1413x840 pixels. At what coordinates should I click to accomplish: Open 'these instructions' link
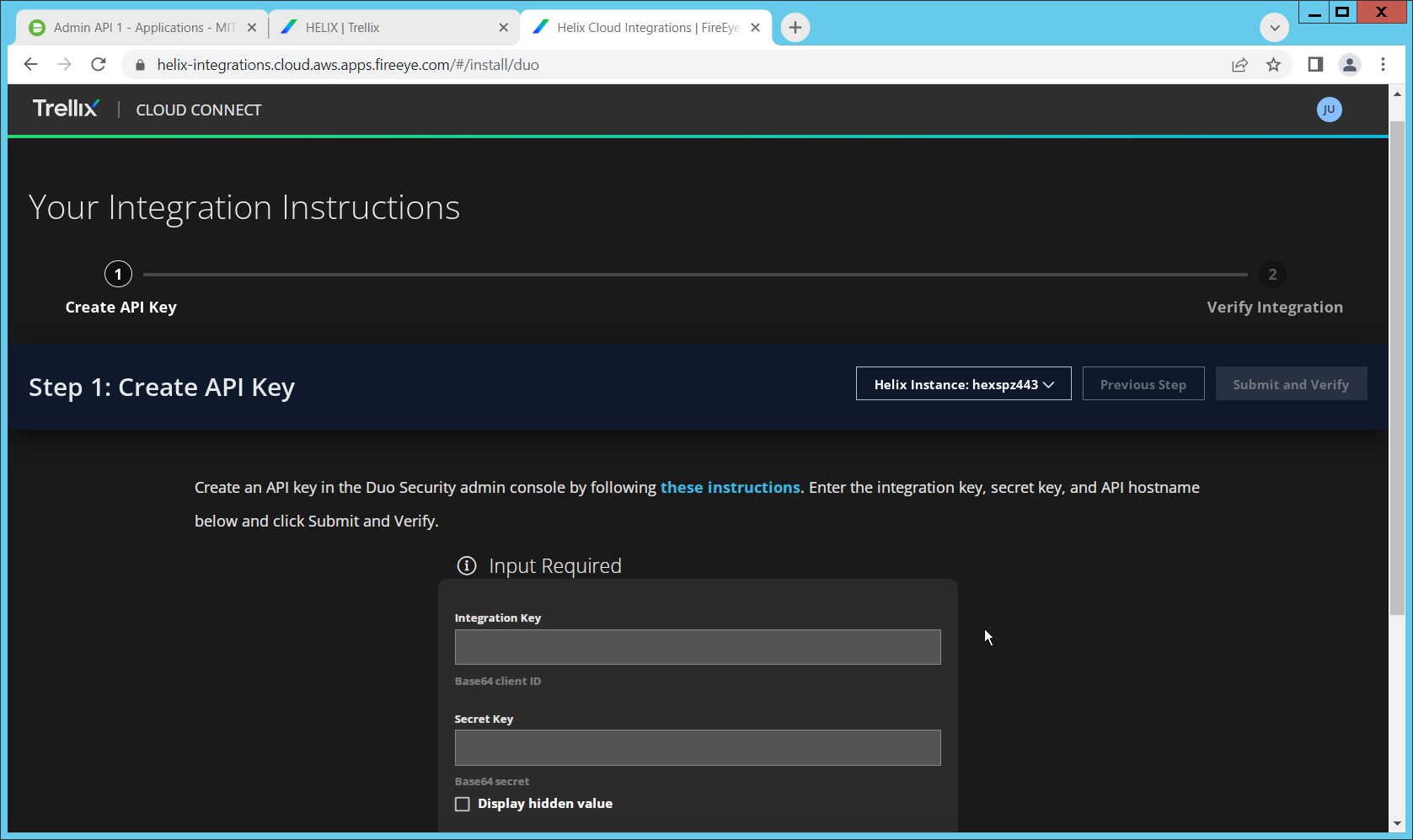coord(730,488)
